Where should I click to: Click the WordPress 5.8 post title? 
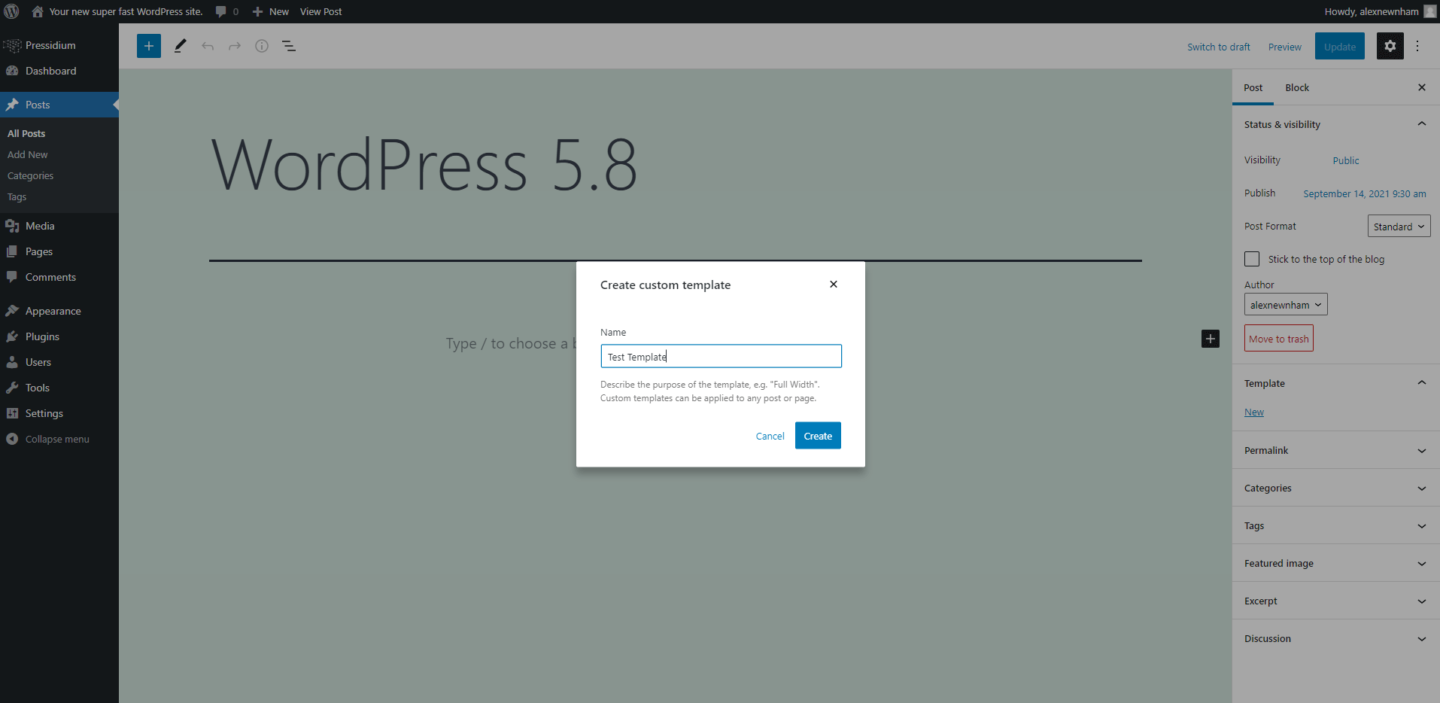pos(424,164)
